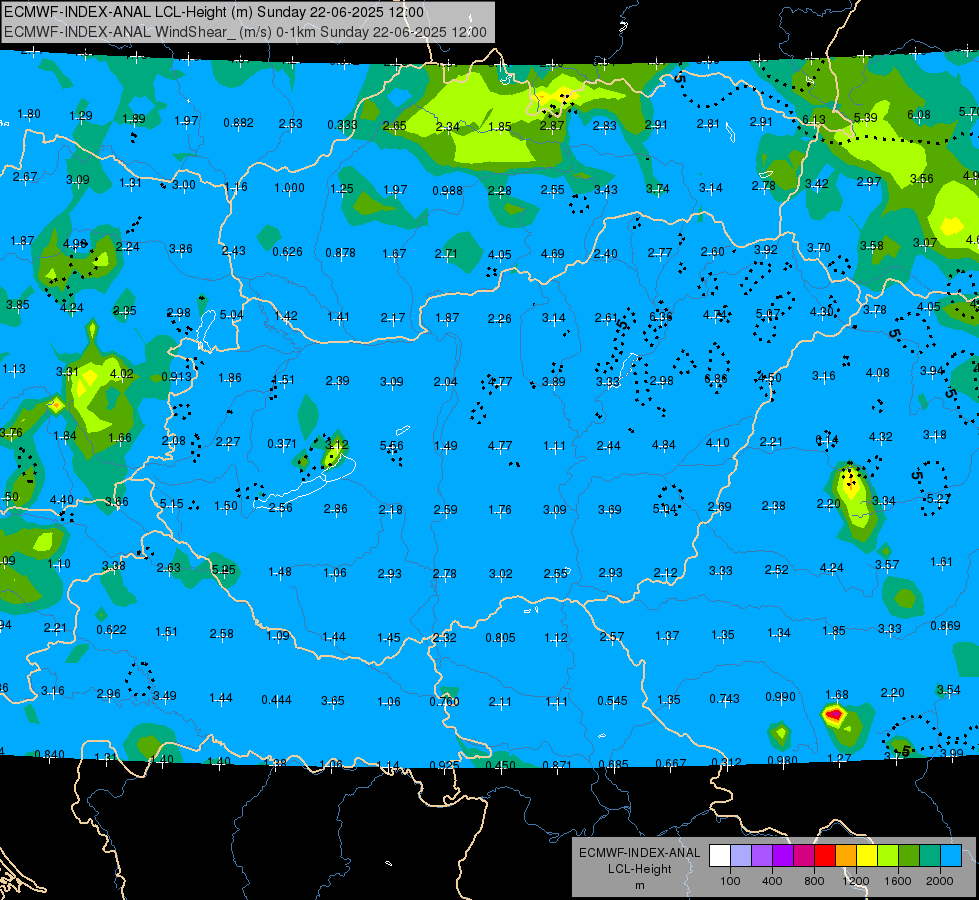Click the wind shear value 3.65

pyautogui.click(x=333, y=701)
